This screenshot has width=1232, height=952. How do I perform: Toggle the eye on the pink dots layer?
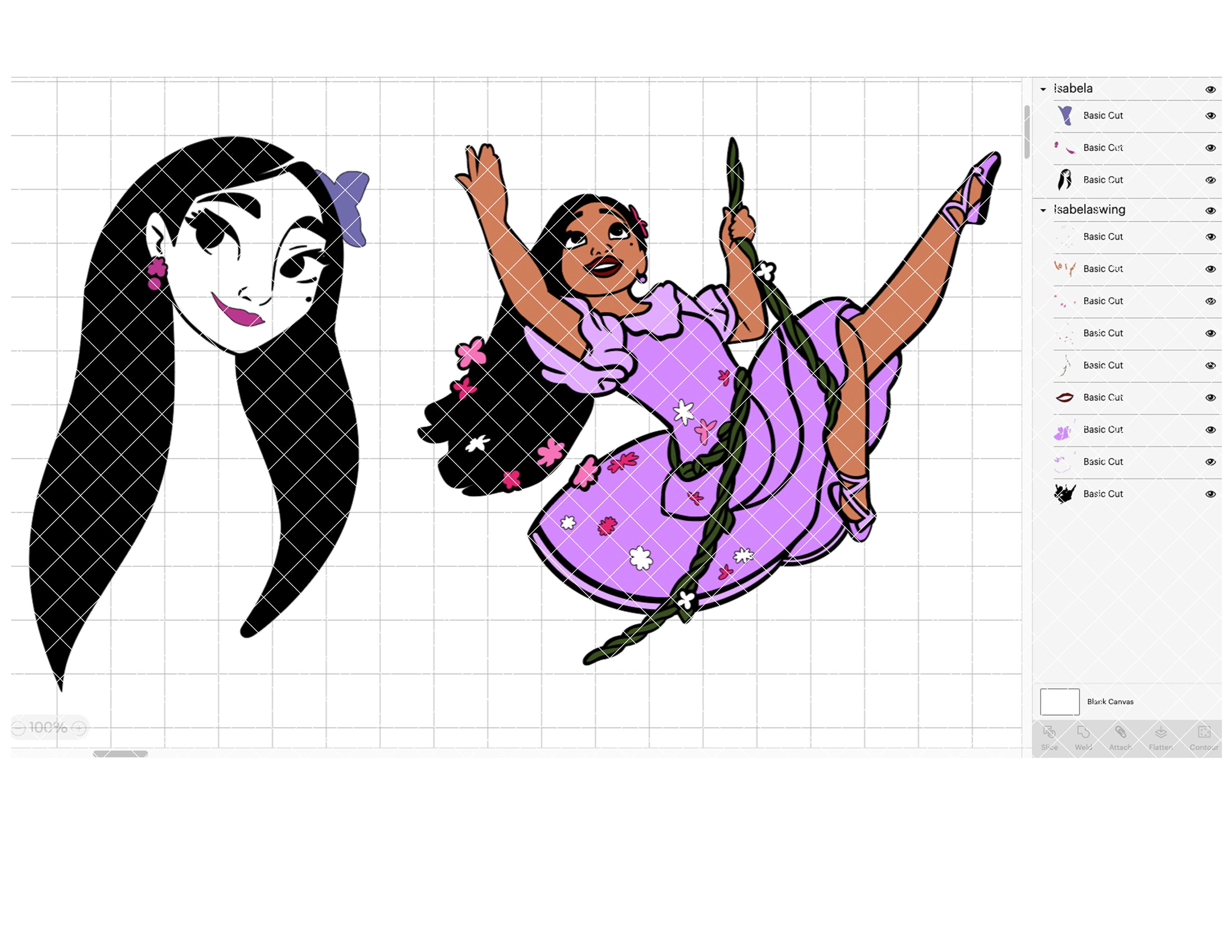point(1210,301)
